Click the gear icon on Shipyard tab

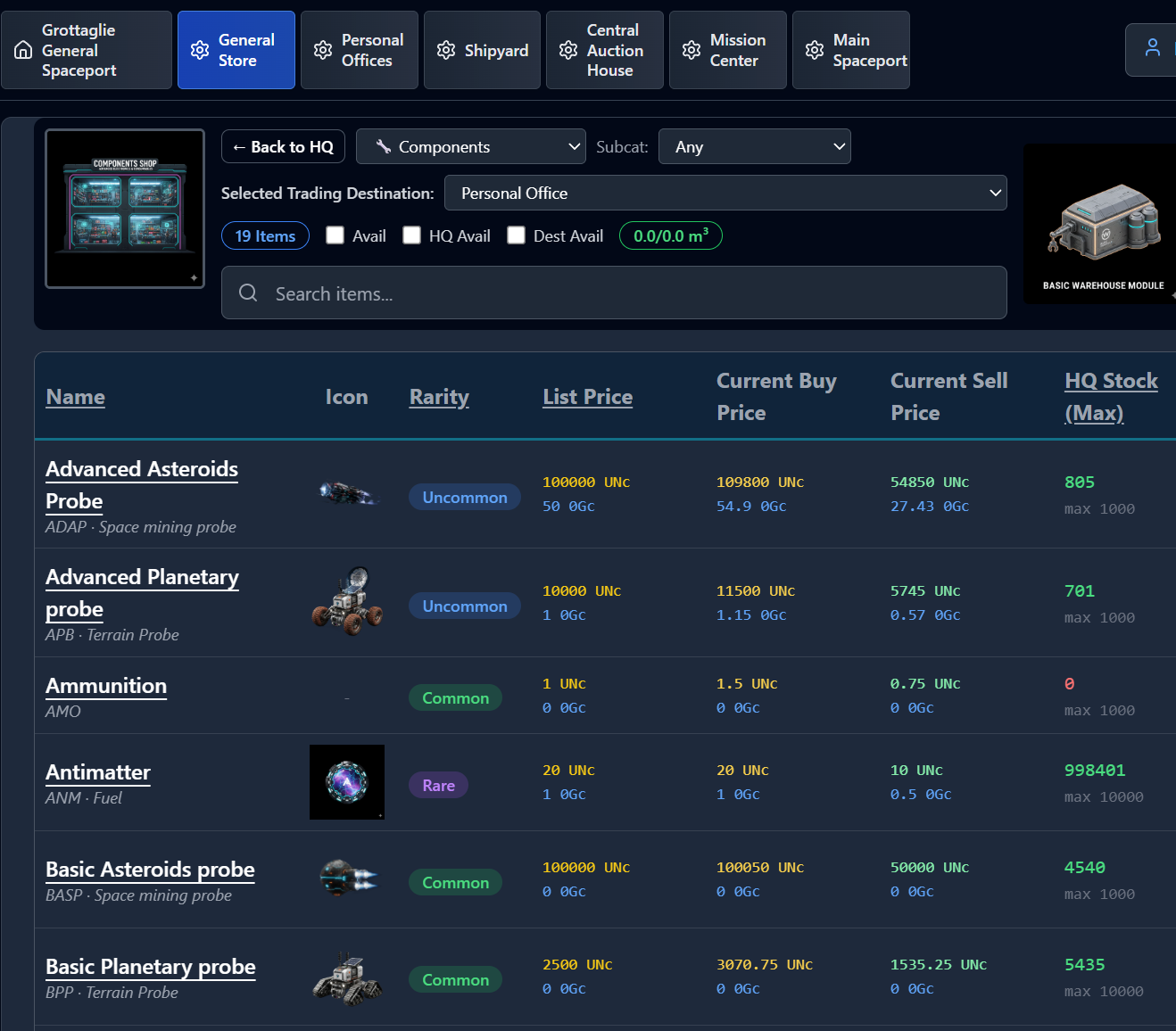446,50
